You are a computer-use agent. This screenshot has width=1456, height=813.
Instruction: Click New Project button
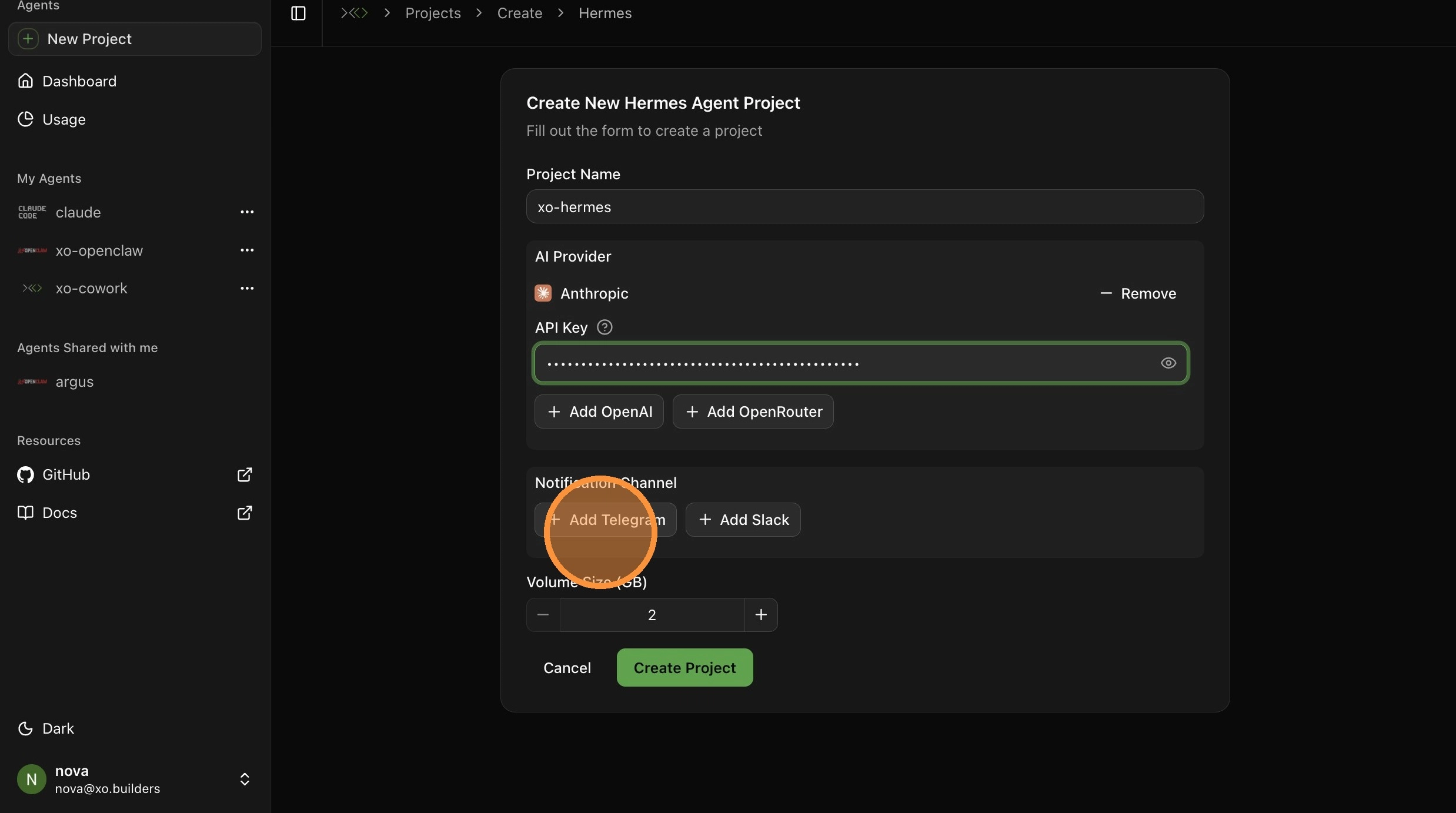pos(135,39)
